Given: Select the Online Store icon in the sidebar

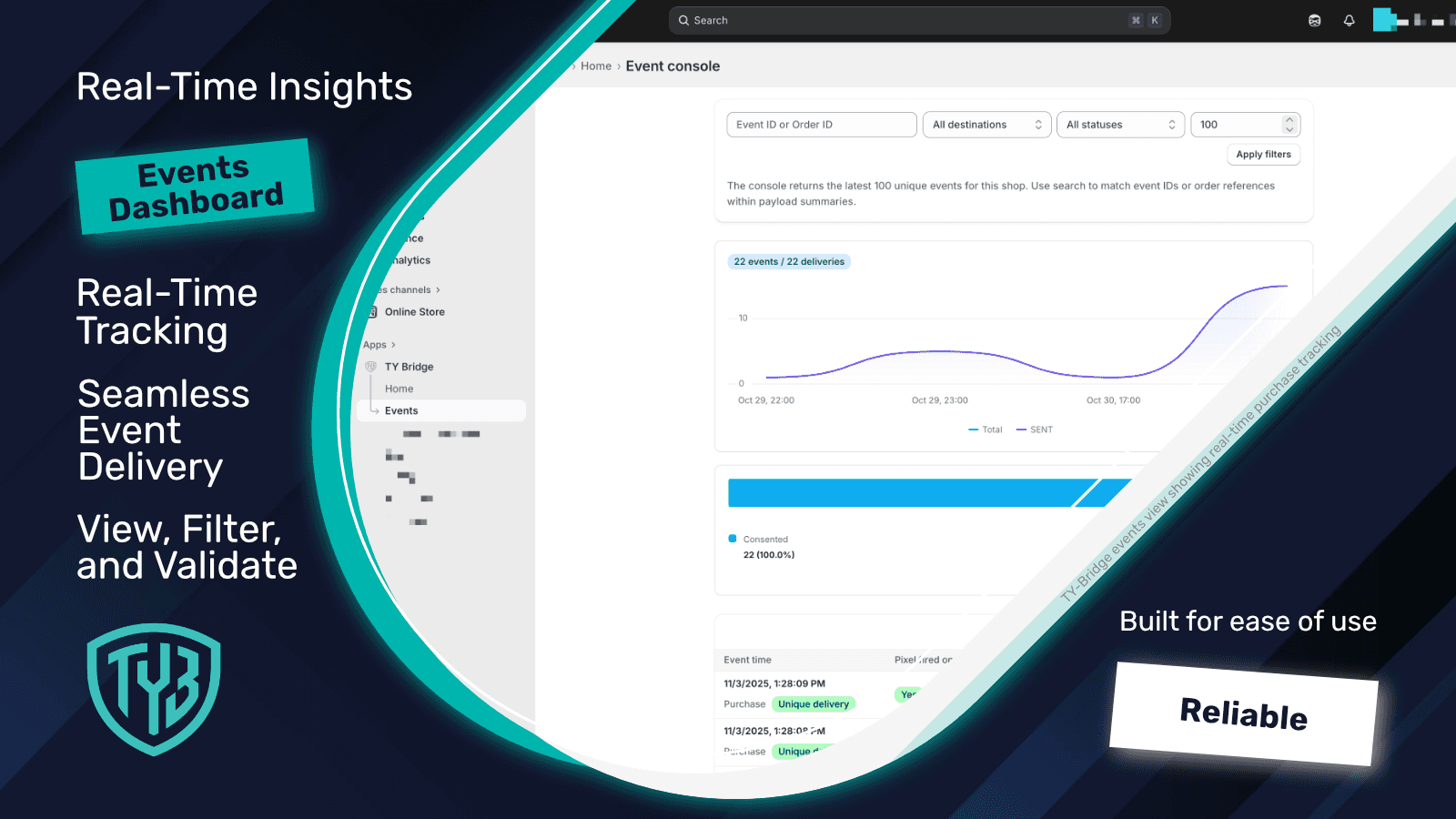Looking at the screenshot, I should coord(372,311).
